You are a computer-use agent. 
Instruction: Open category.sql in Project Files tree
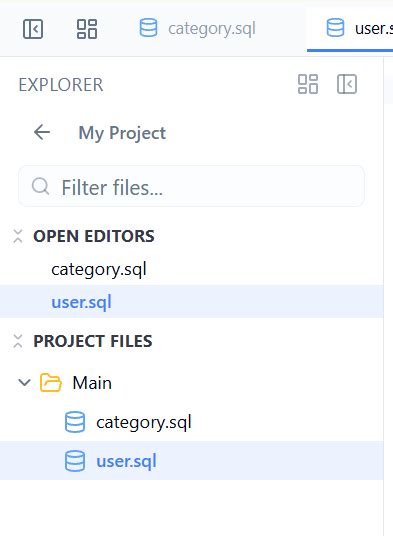(191, 422)
